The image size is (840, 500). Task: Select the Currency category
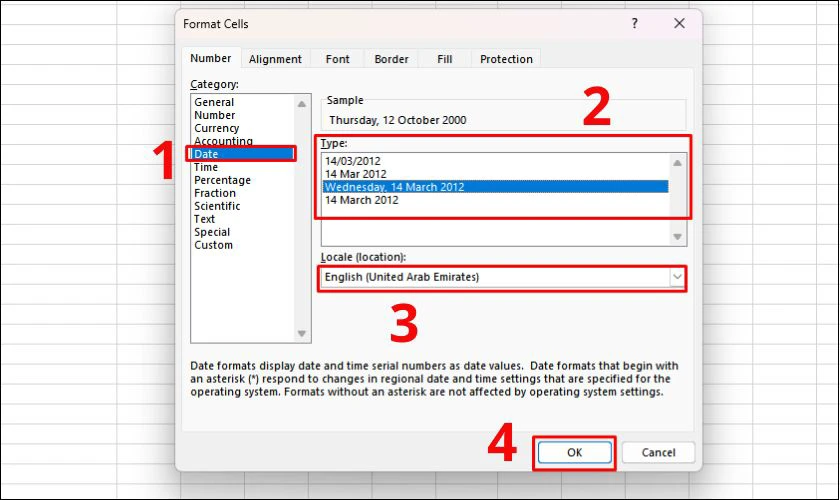[216, 128]
